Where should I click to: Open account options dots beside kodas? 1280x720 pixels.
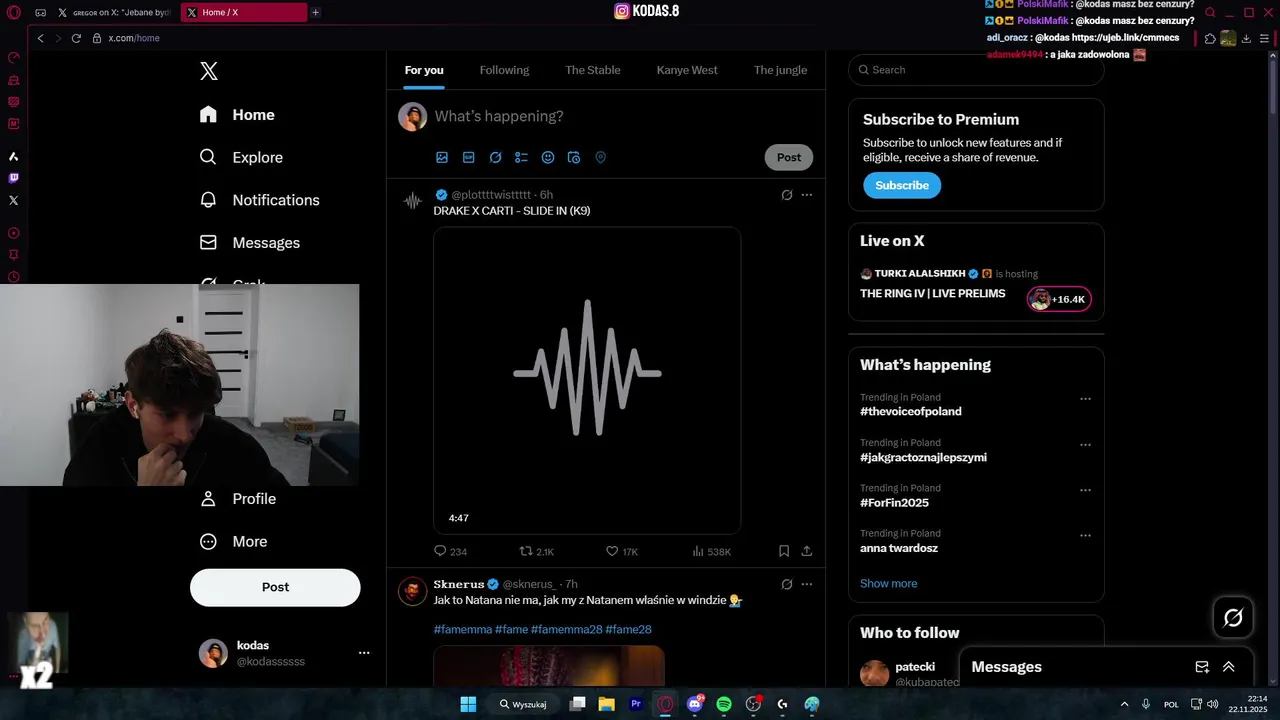click(x=364, y=653)
